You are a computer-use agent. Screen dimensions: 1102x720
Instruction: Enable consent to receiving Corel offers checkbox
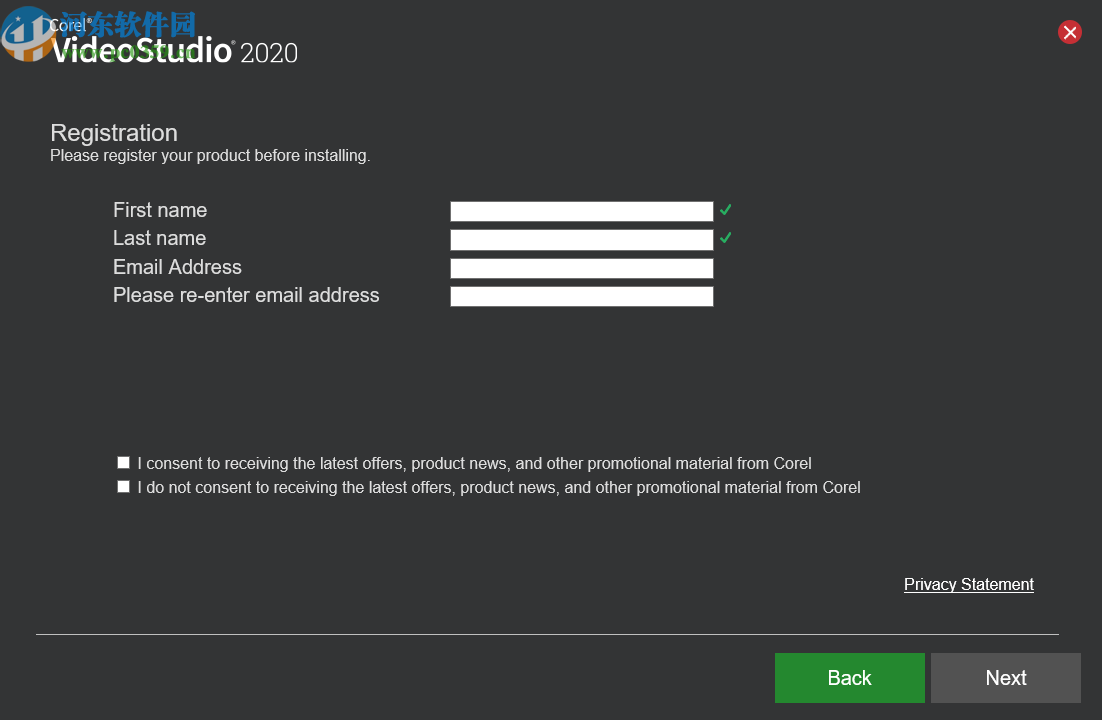[123, 463]
